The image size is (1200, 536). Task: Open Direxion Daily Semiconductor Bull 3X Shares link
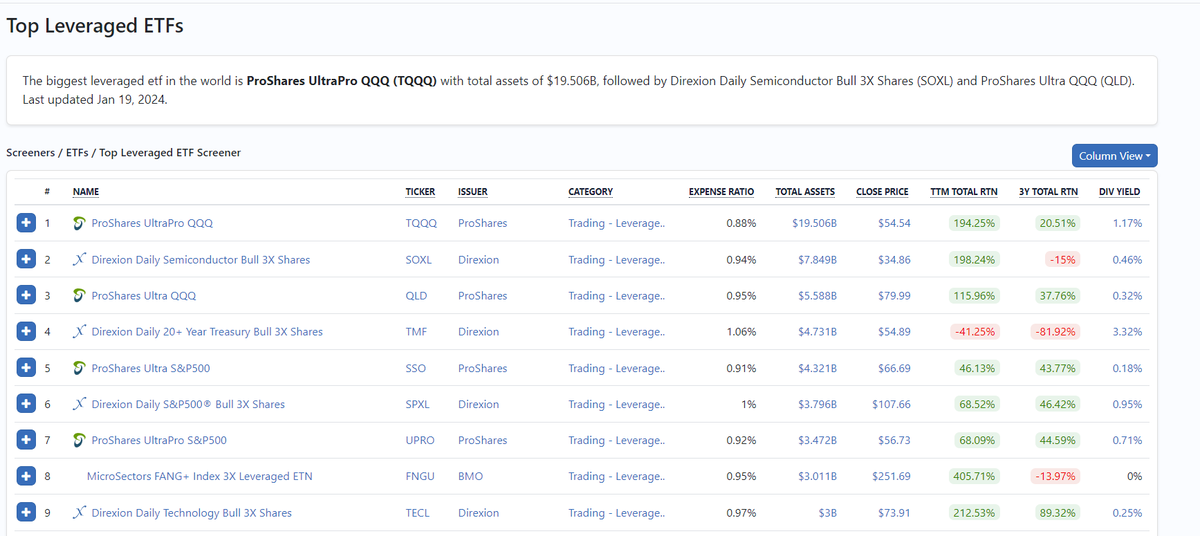[201, 259]
